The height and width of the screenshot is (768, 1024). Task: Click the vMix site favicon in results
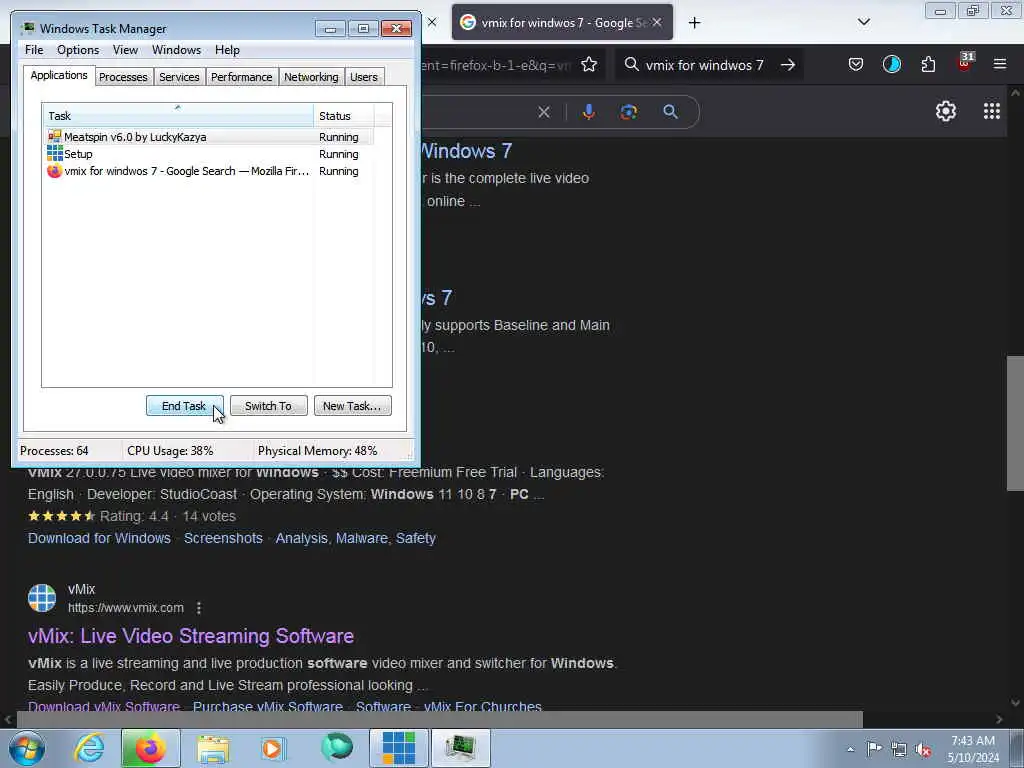[x=42, y=598]
